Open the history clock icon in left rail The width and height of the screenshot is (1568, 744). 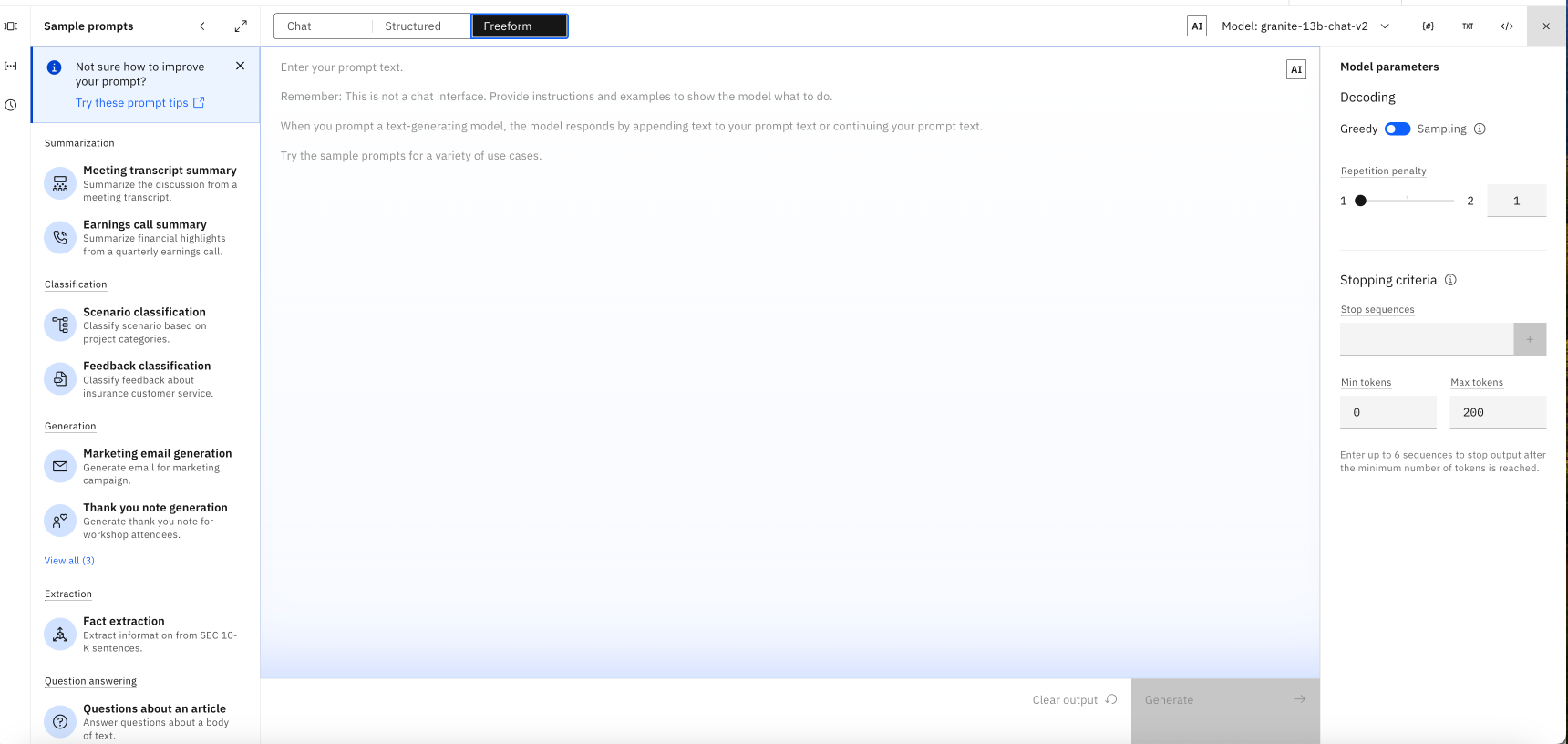click(x=11, y=105)
